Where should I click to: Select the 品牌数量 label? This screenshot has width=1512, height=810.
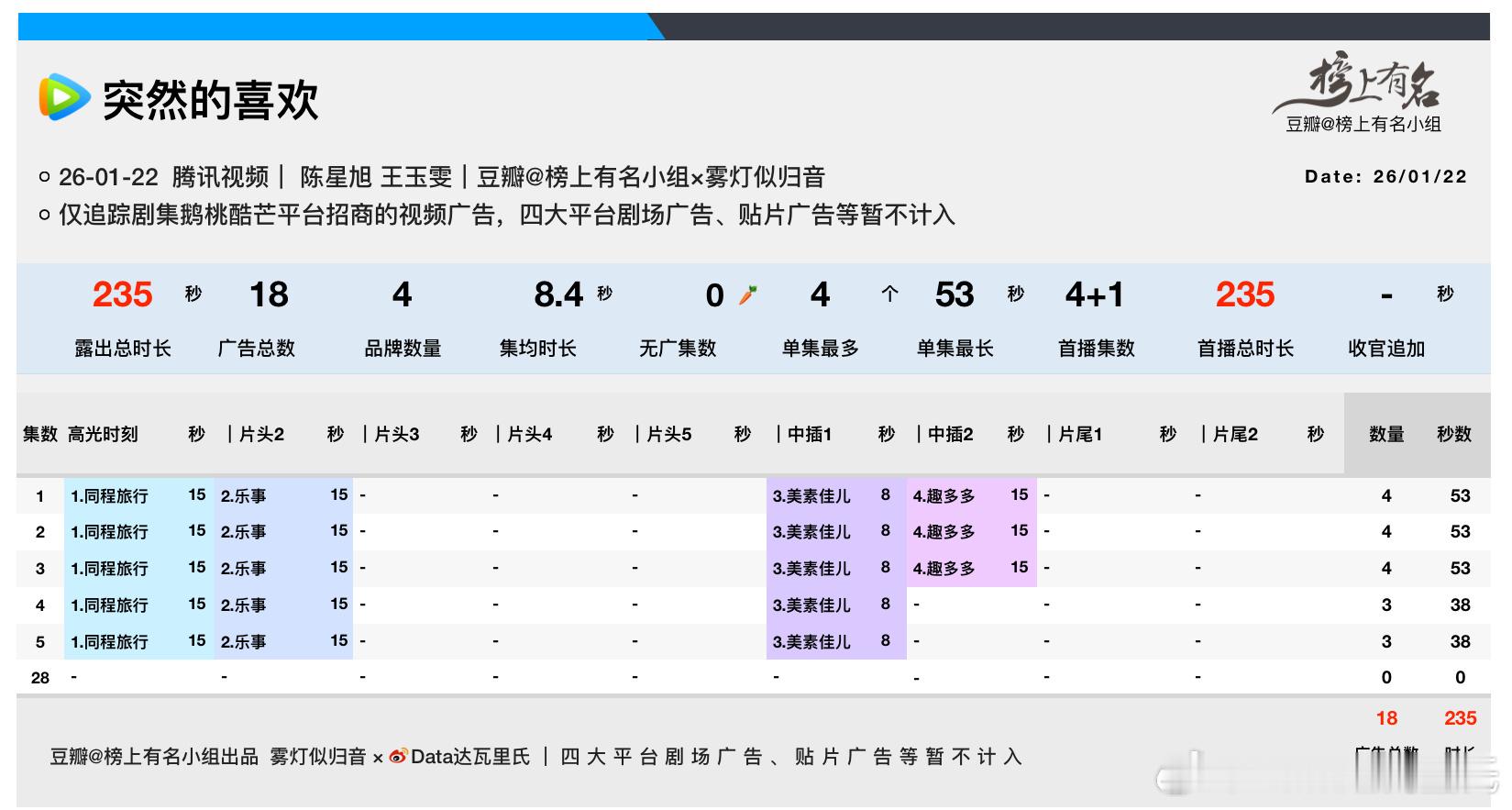tap(403, 349)
